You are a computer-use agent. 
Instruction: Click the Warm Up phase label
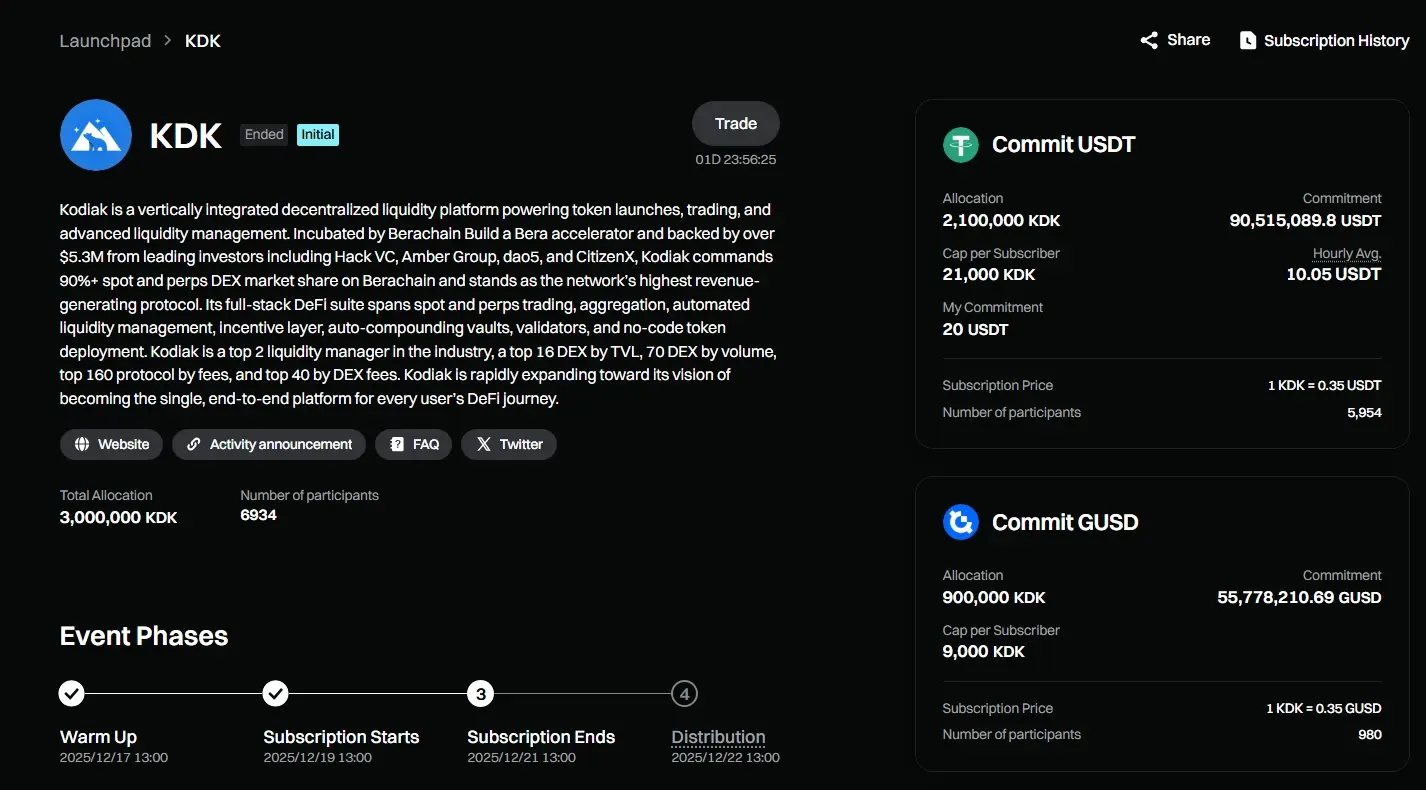tap(98, 737)
